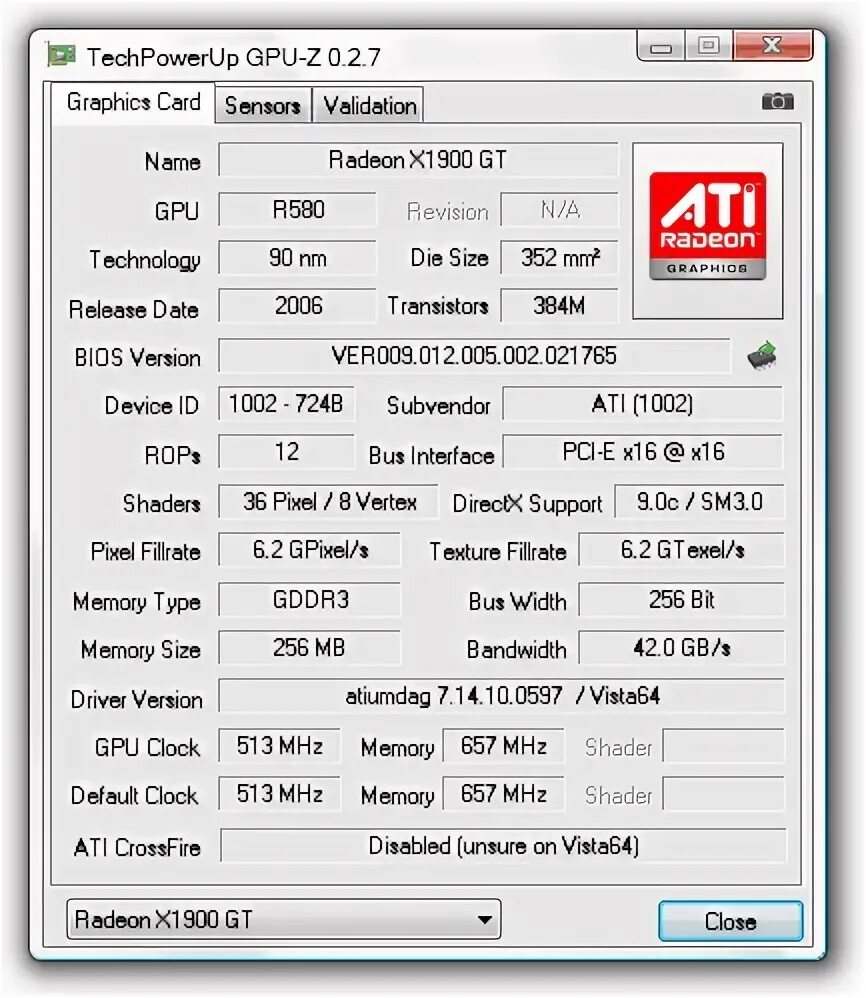Click the GPU field showing R580
The height and width of the screenshot is (998, 866).
297,209
